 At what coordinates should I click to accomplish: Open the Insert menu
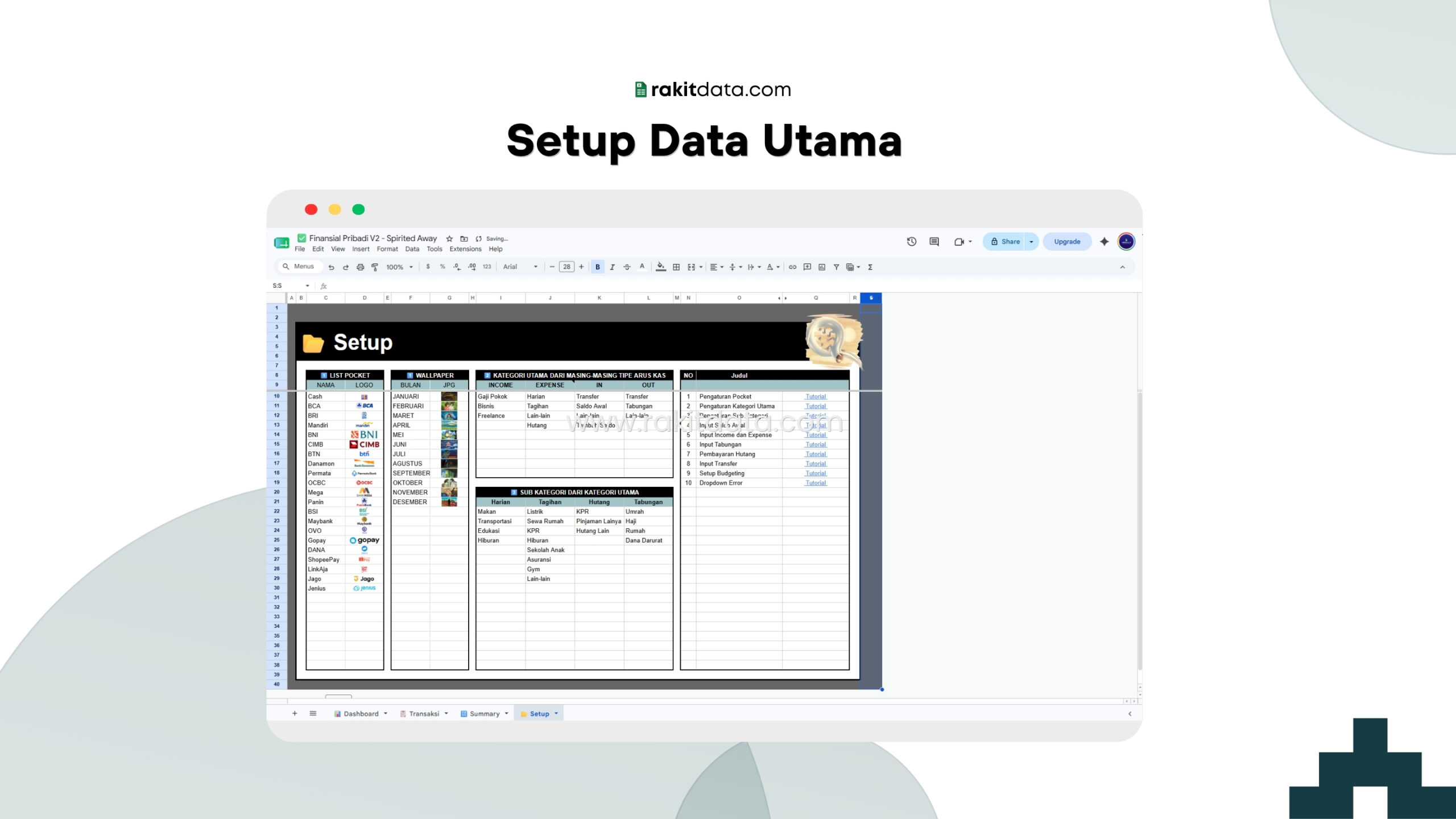pos(361,249)
